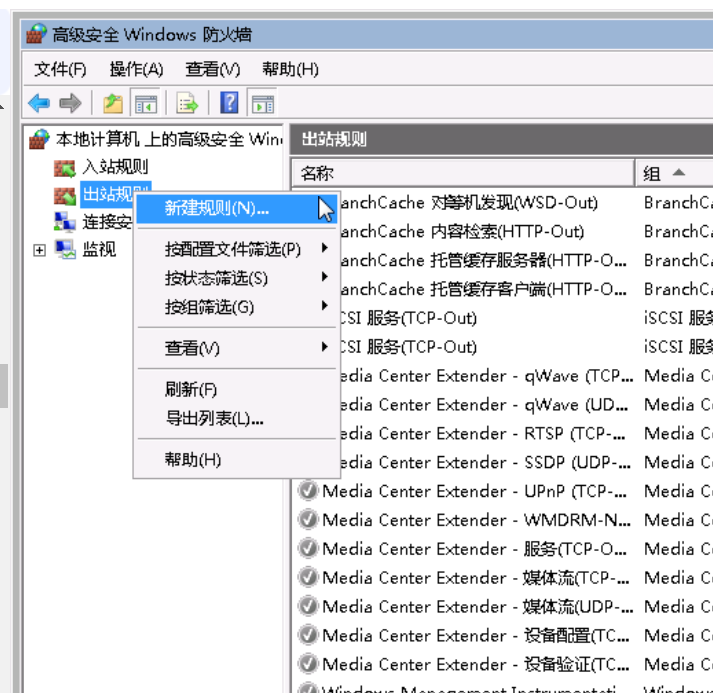This screenshot has height=693, width=713.
Task: Select Media Center Extender - 设备验证 rule name
Action: [x=476, y=664]
